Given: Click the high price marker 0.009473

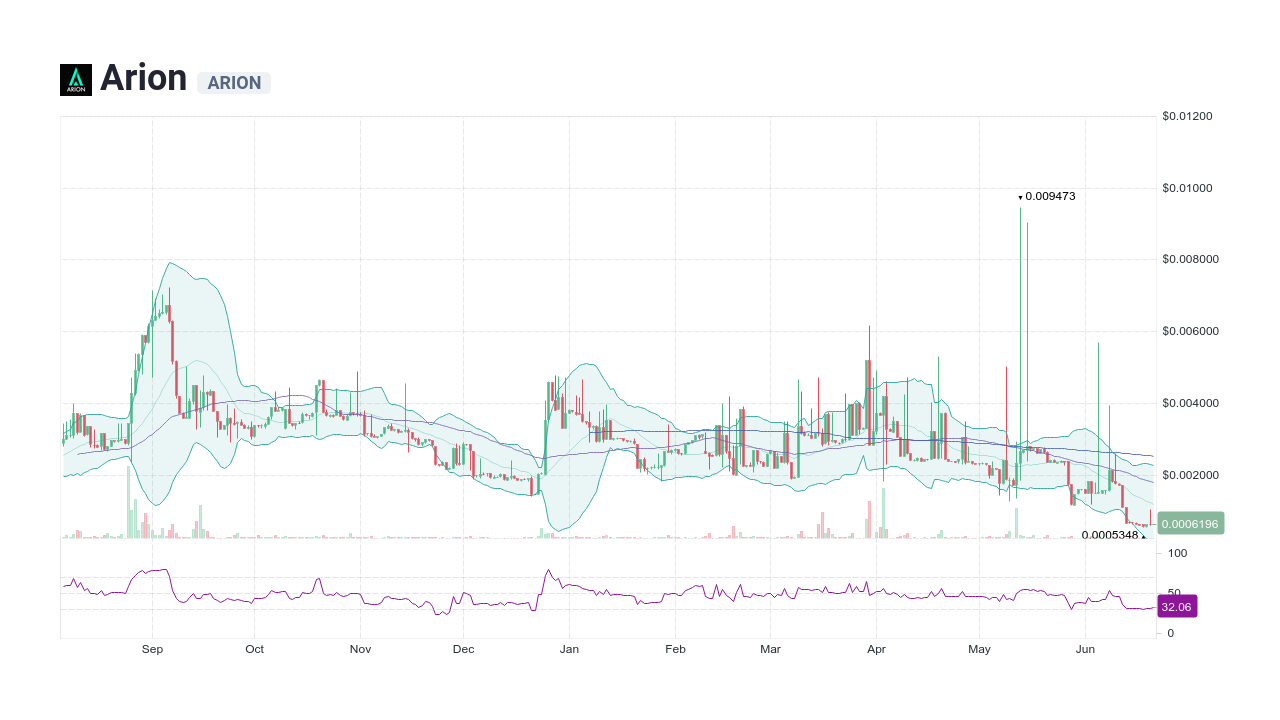Looking at the screenshot, I should tap(1048, 197).
